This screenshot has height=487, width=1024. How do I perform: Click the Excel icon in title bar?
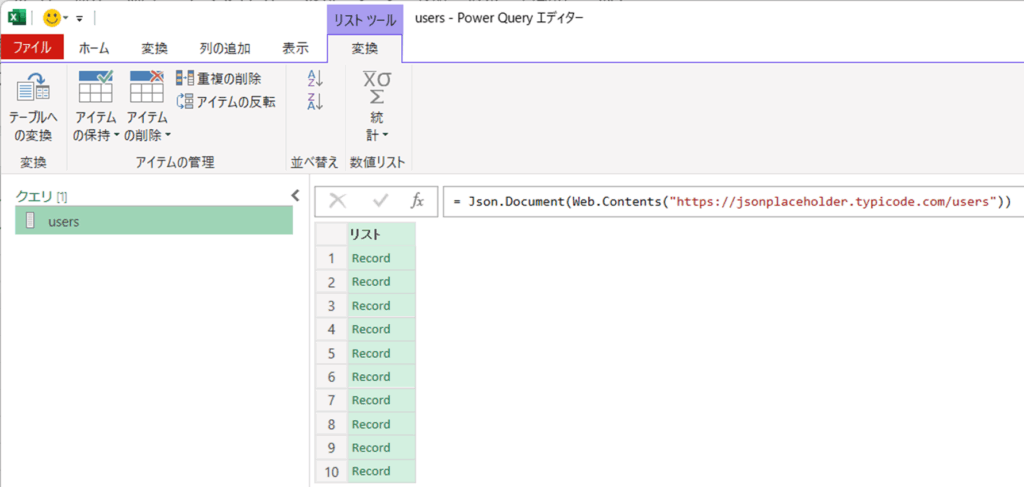click(x=17, y=17)
